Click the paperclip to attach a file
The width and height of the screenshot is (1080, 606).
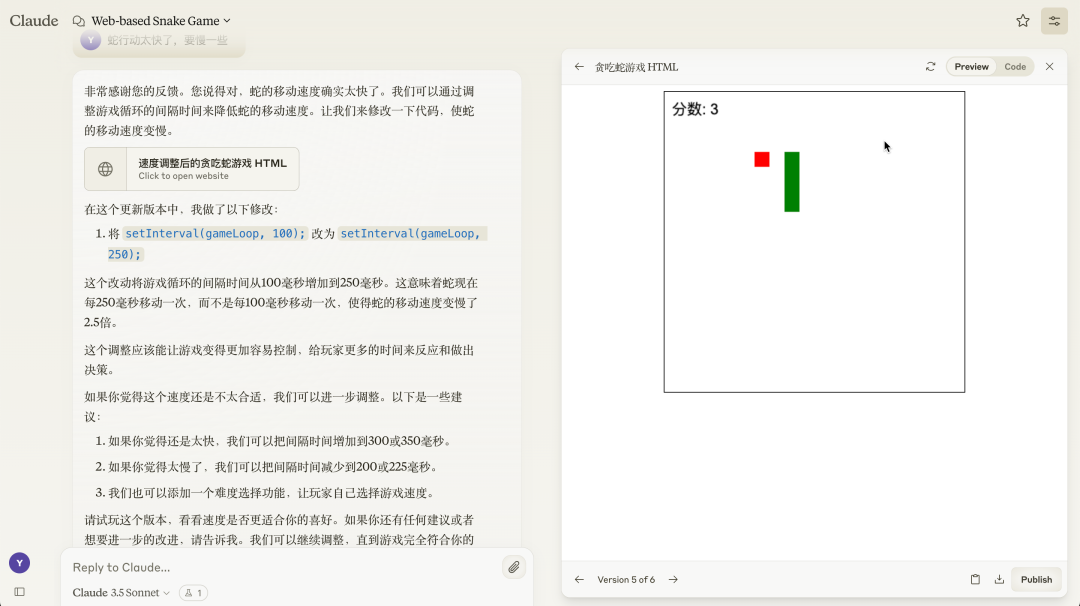click(513, 567)
